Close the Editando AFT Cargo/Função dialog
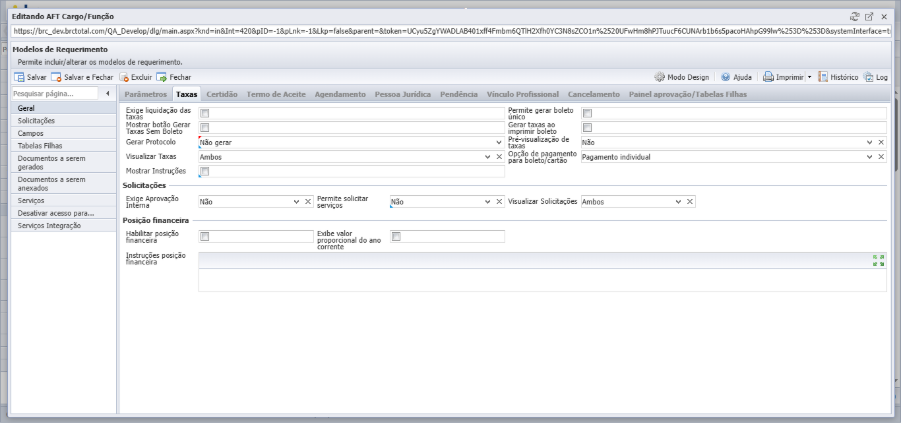This screenshot has width=901, height=423. click(884, 17)
